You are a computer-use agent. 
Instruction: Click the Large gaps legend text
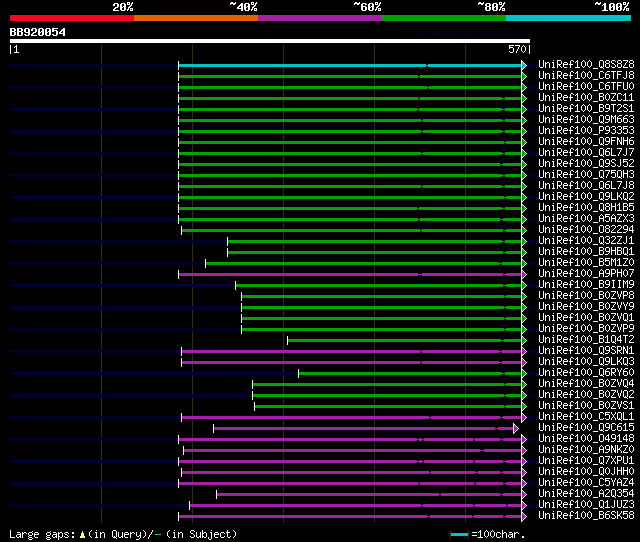[42, 534]
